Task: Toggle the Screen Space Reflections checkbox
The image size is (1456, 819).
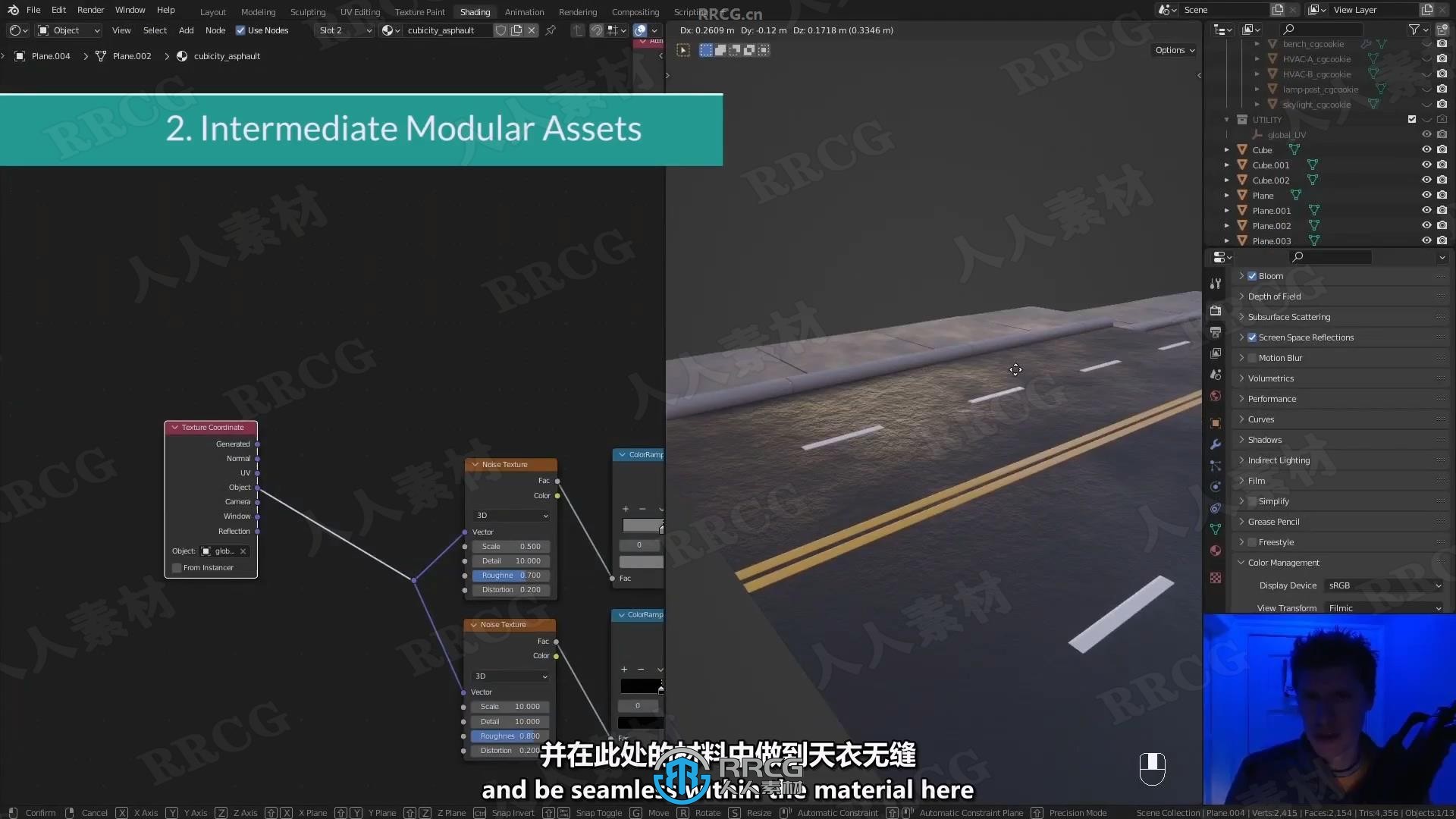Action: [1252, 337]
